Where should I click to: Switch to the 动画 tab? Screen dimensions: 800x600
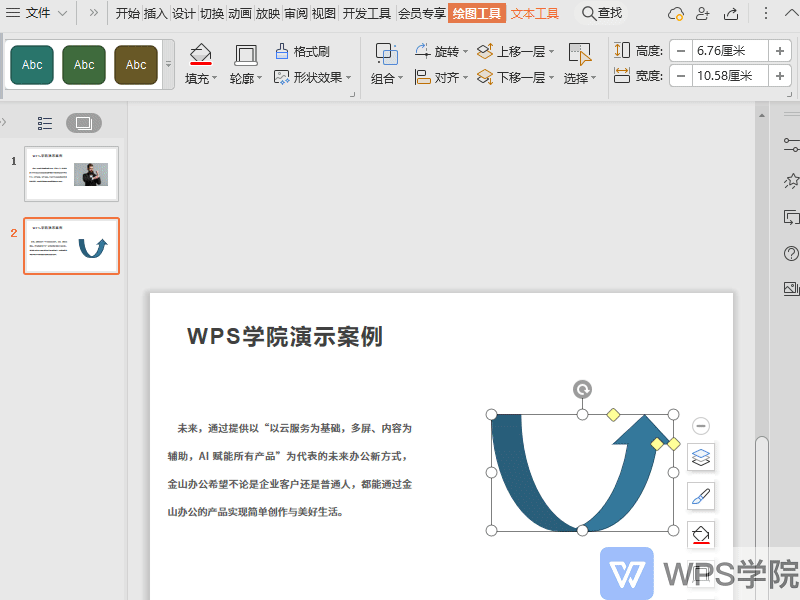pos(240,13)
